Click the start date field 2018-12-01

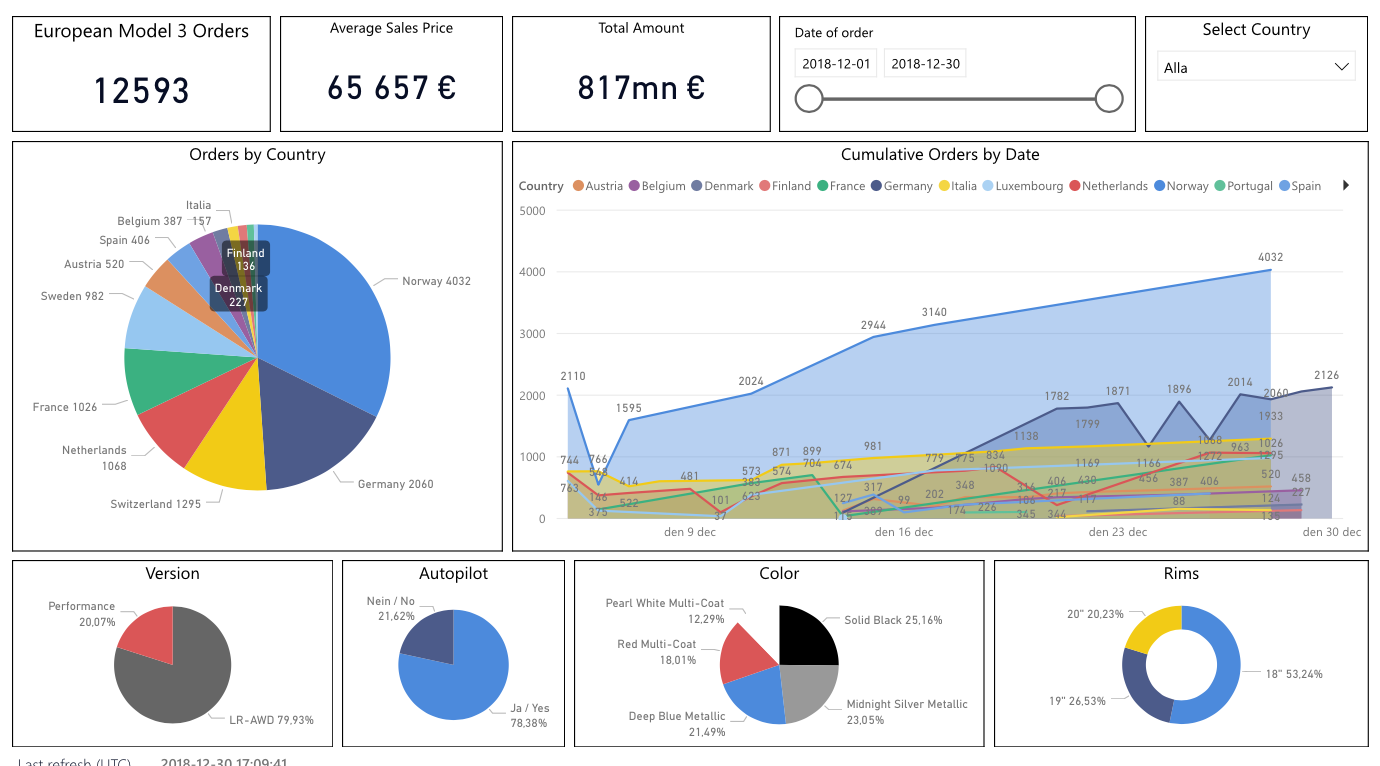(835, 64)
